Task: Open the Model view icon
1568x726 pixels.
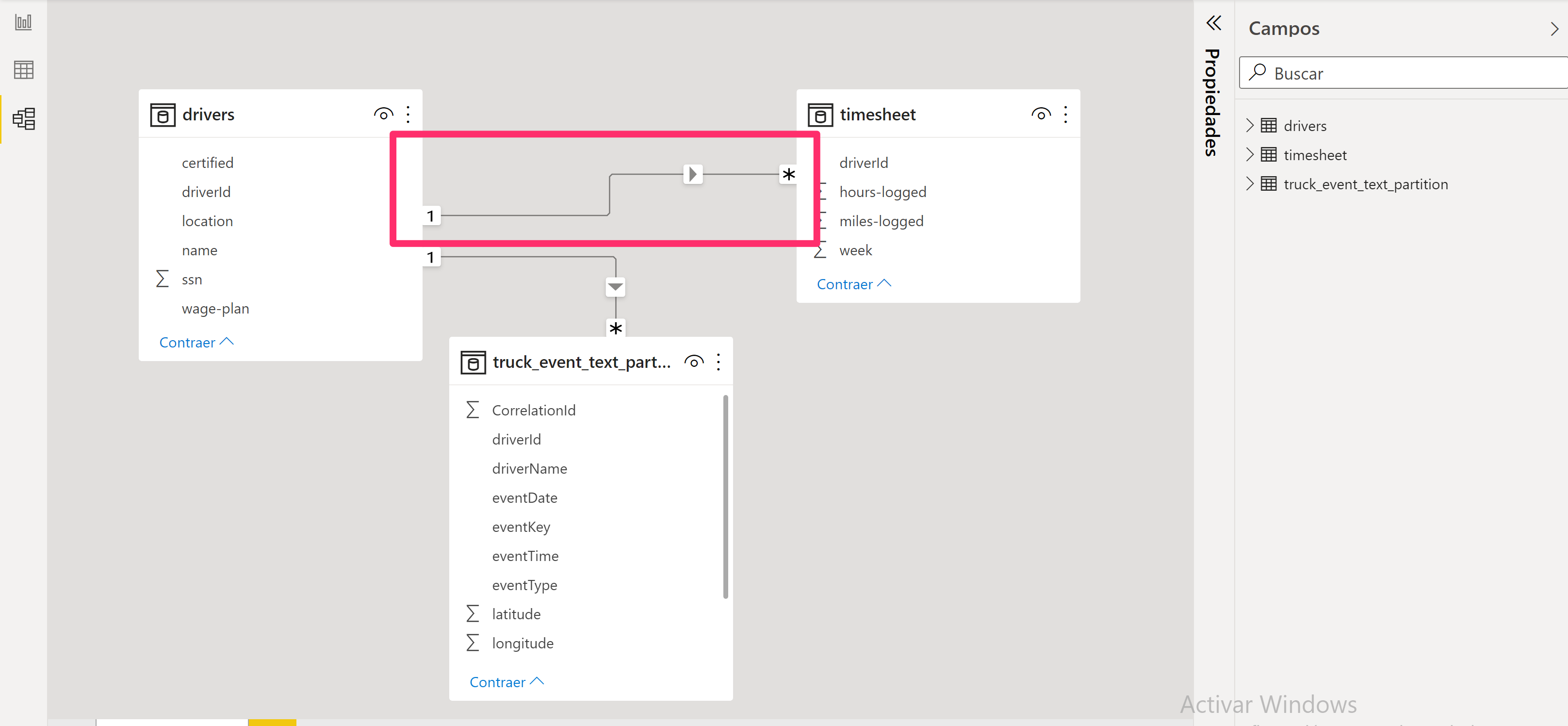Action: click(x=24, y=119)
